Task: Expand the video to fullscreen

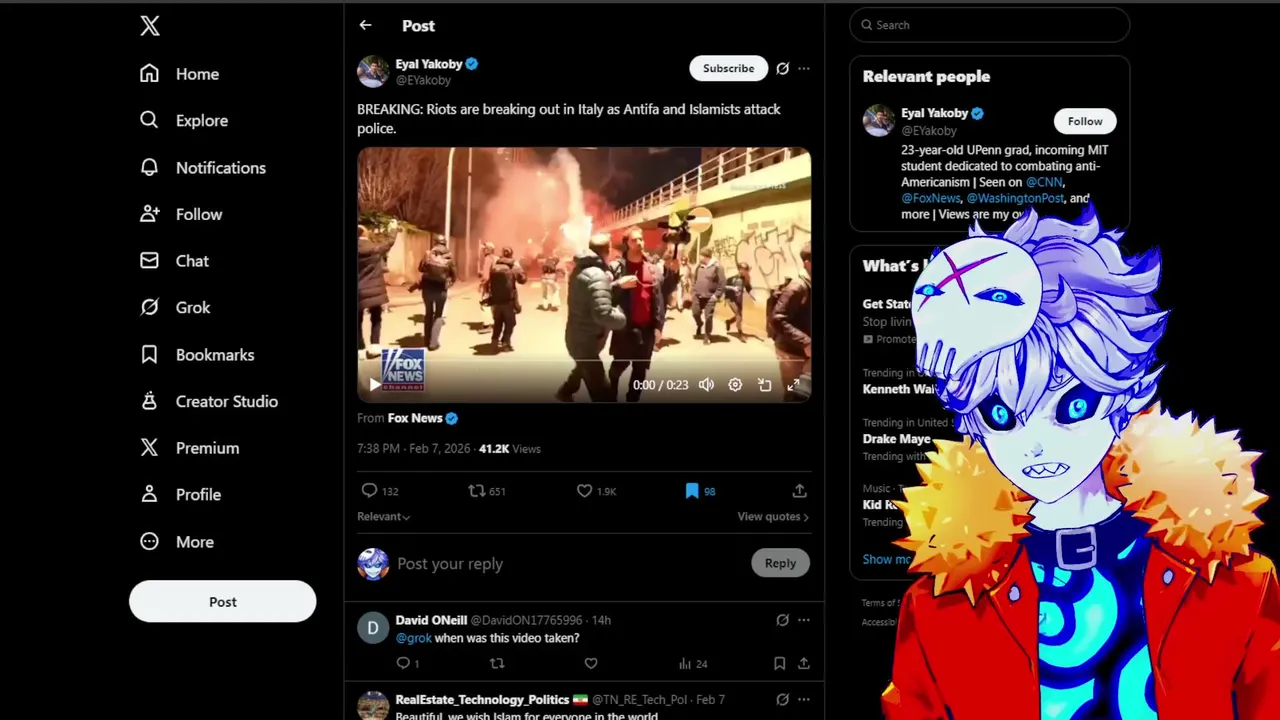Action: point(793,384)
